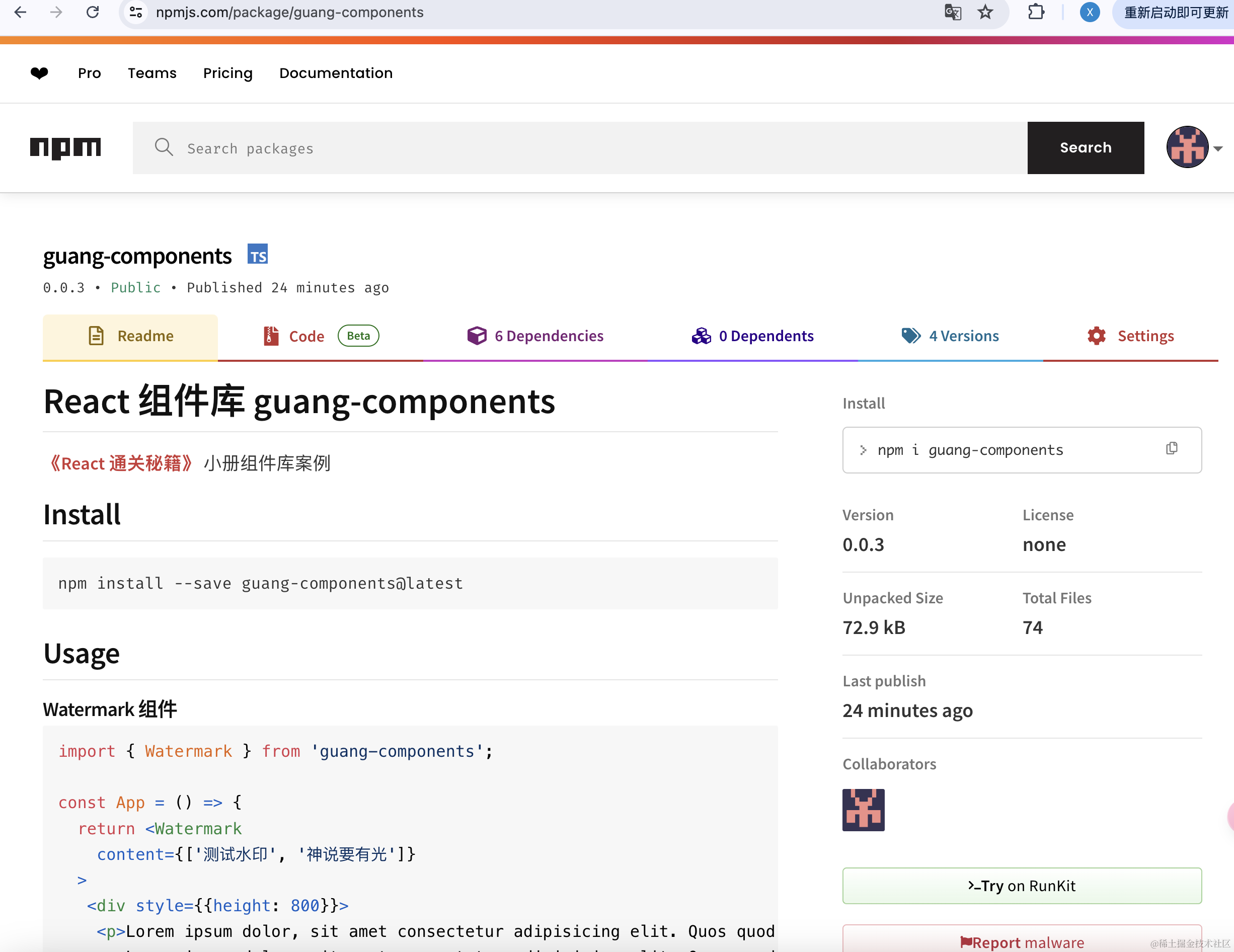Click Try on RunKit button
This screenshot has height=952, width=1234.
pyautogui.click(x=1022, y=886)
